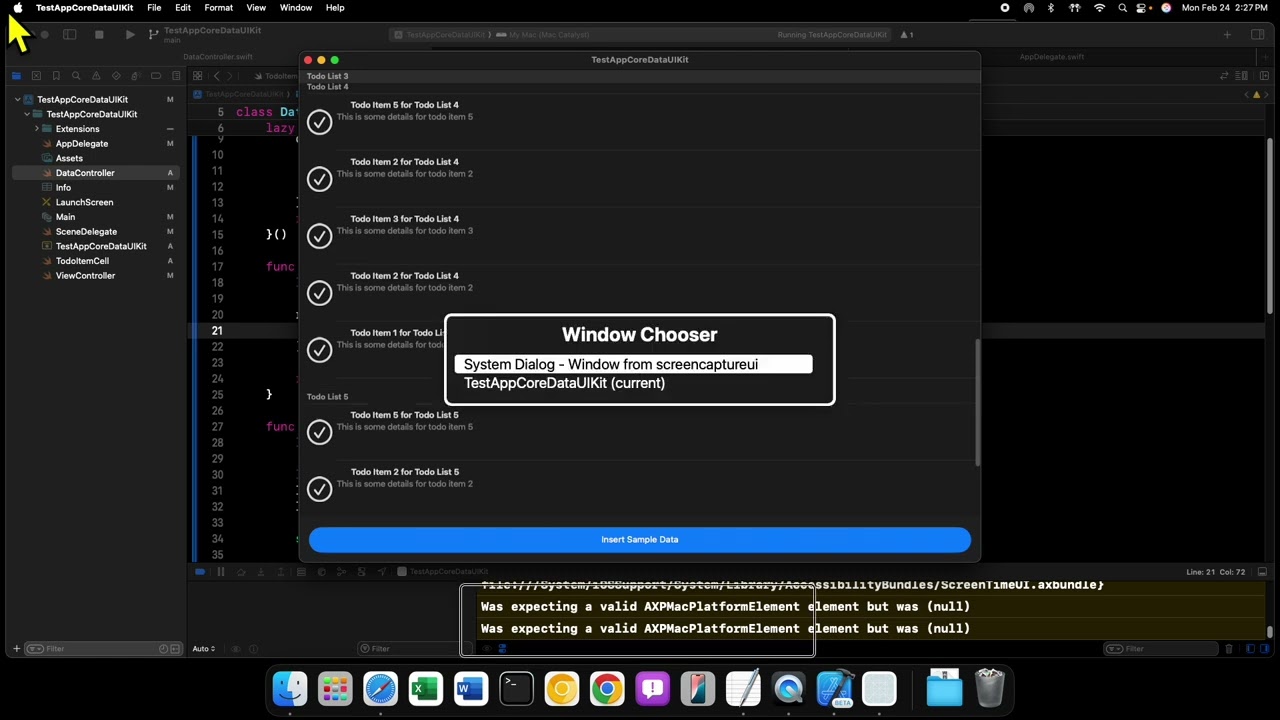
Task: Open the Trash in the Dock
Action: click(989, 689)
